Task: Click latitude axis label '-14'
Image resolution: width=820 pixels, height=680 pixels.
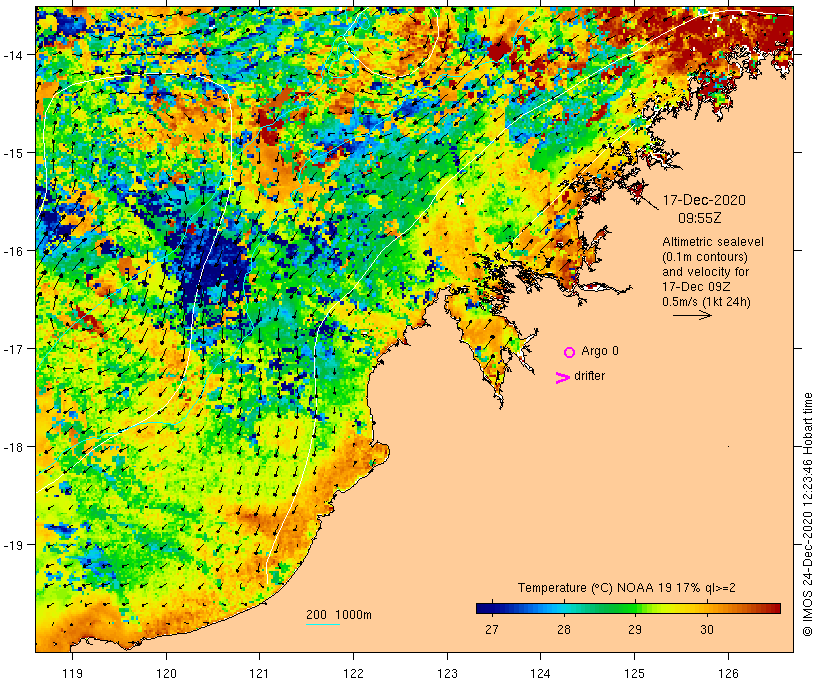Action: point(13,55)
